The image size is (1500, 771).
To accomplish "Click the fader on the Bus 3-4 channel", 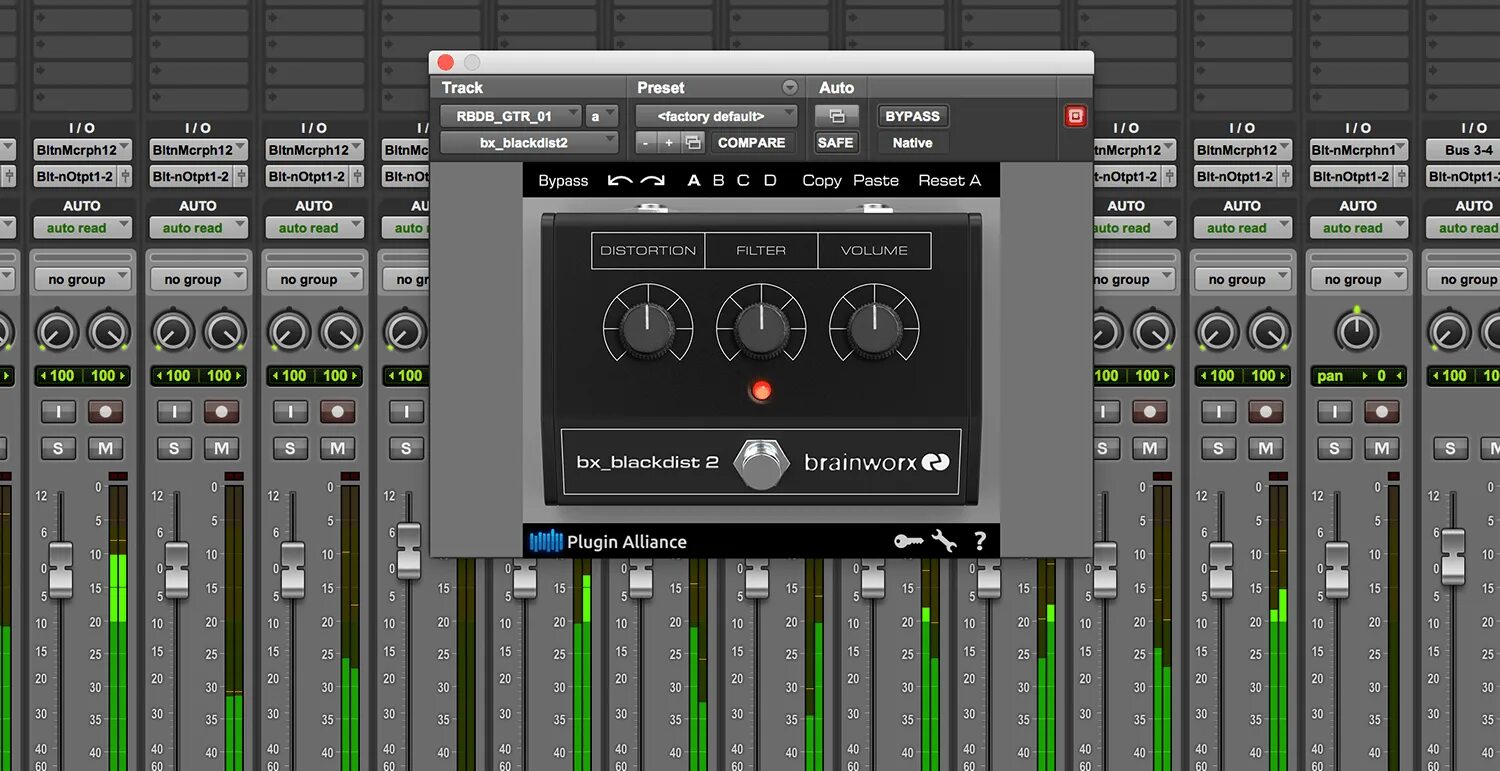I will coord(1453,556).
